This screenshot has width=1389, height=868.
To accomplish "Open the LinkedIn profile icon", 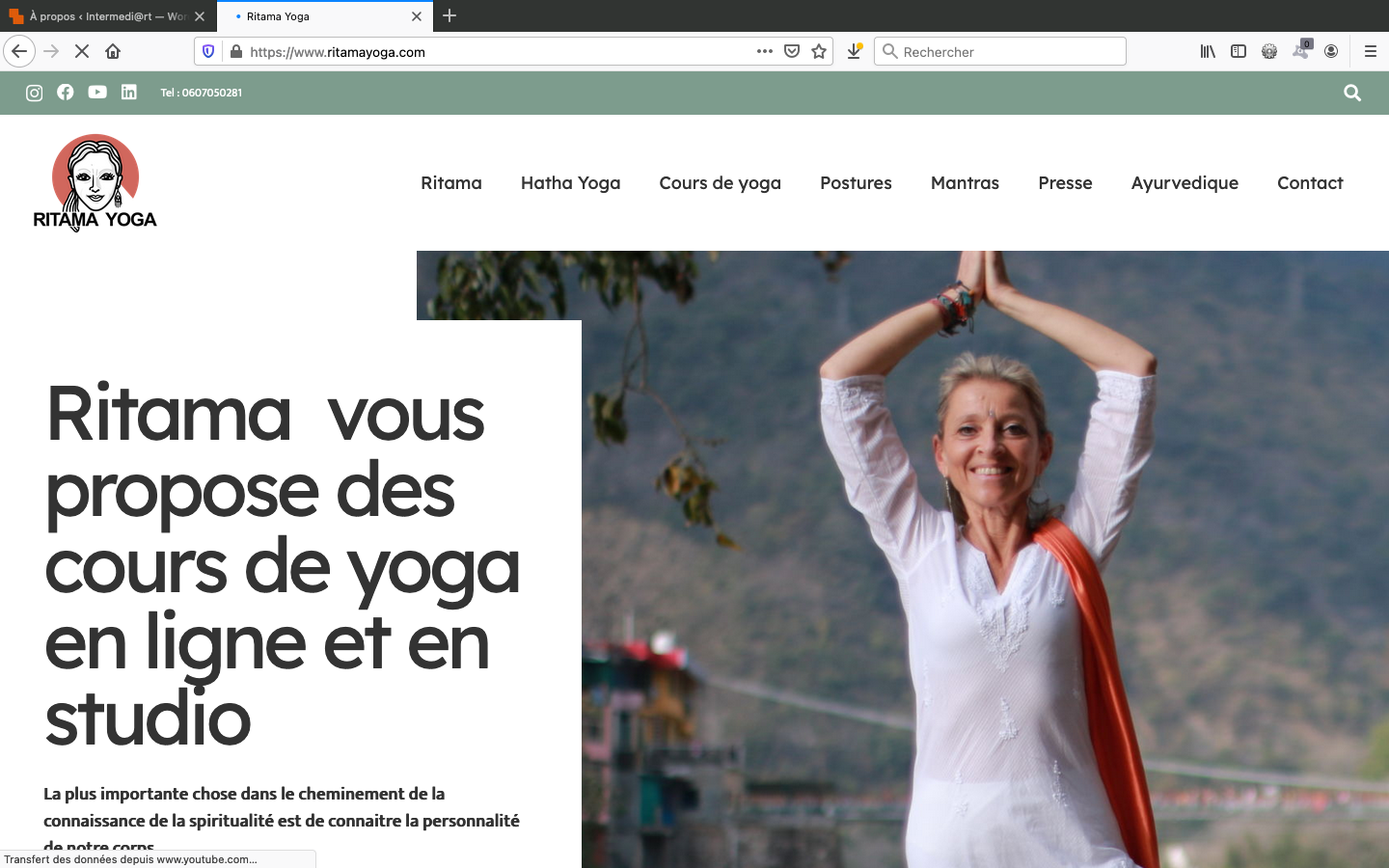I will (x=128, y=92).
